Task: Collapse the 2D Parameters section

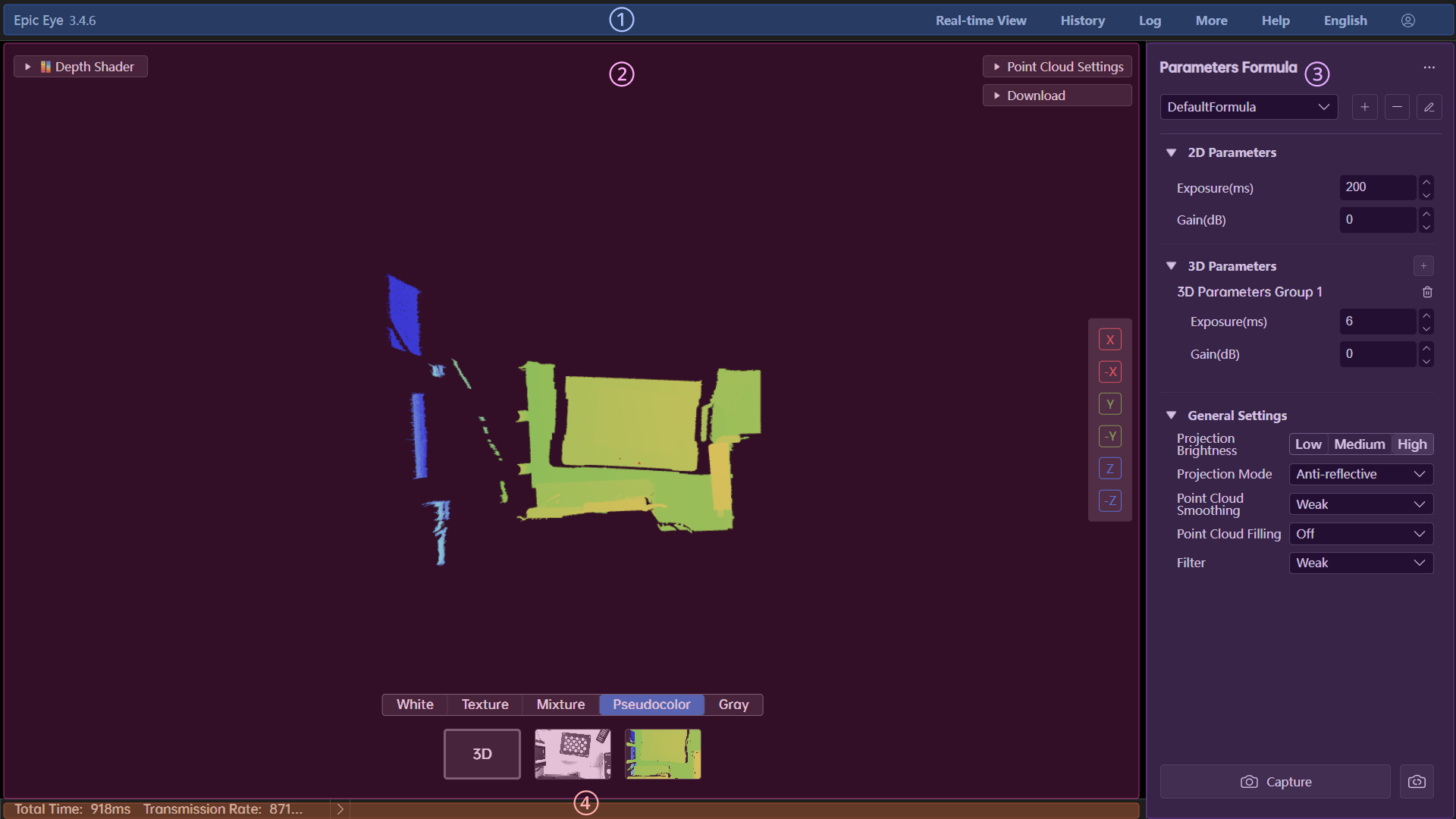Action: (1172, 152)
